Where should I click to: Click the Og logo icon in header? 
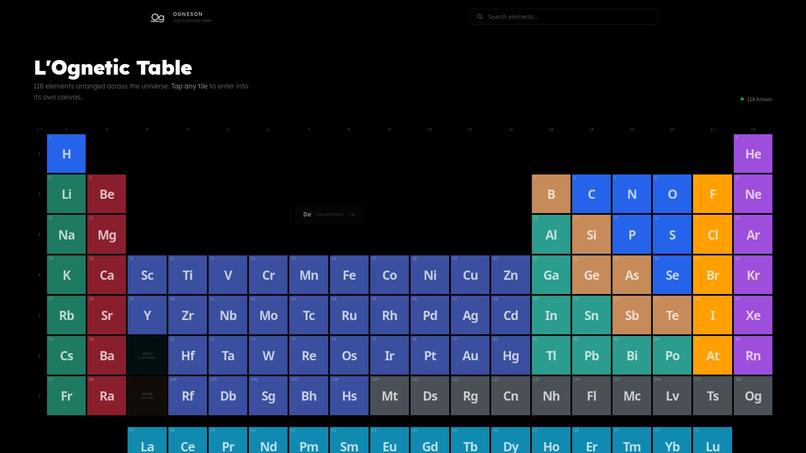[x=157, y=17]
